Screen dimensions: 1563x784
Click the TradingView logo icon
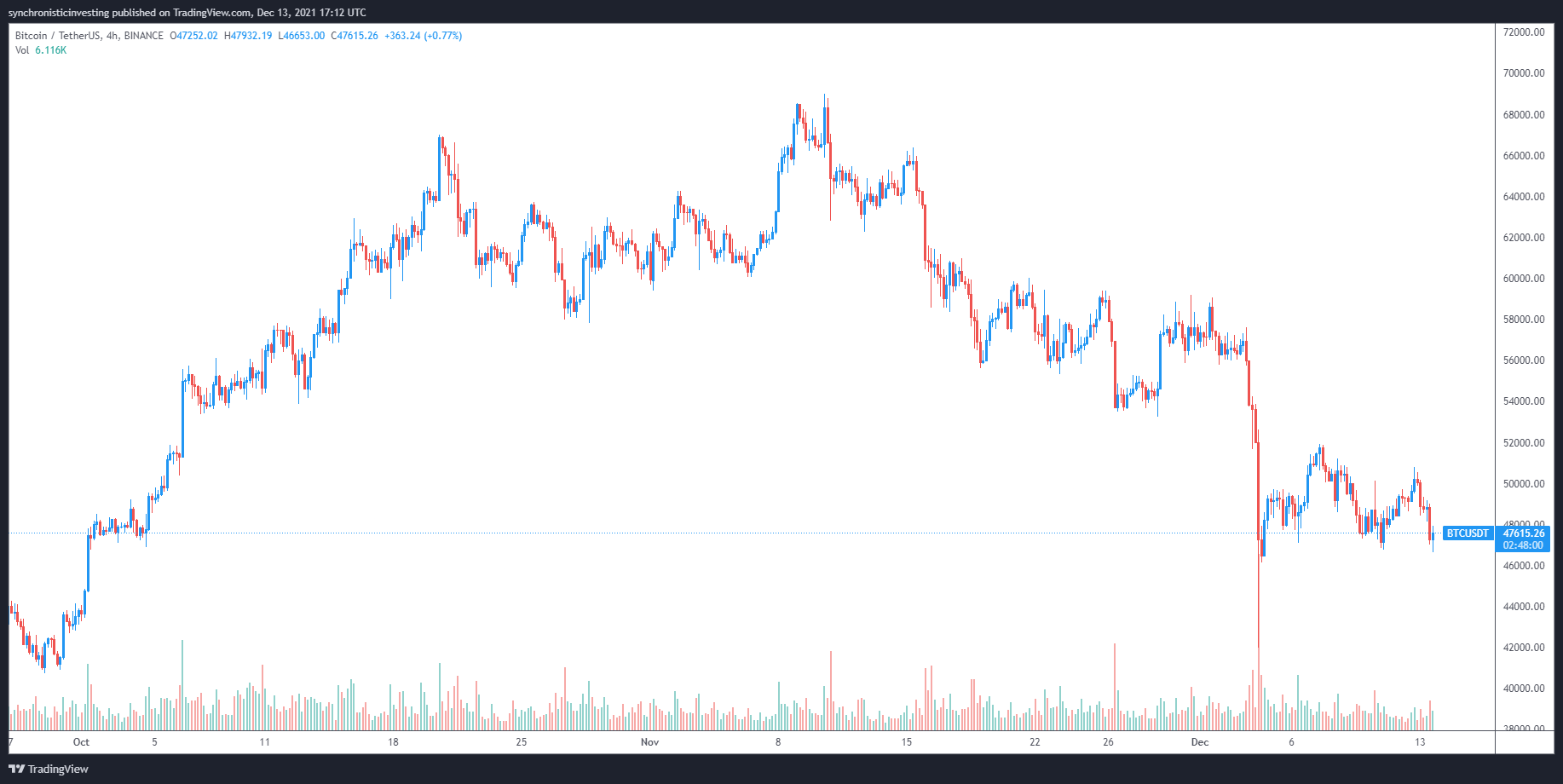(16, 769)
